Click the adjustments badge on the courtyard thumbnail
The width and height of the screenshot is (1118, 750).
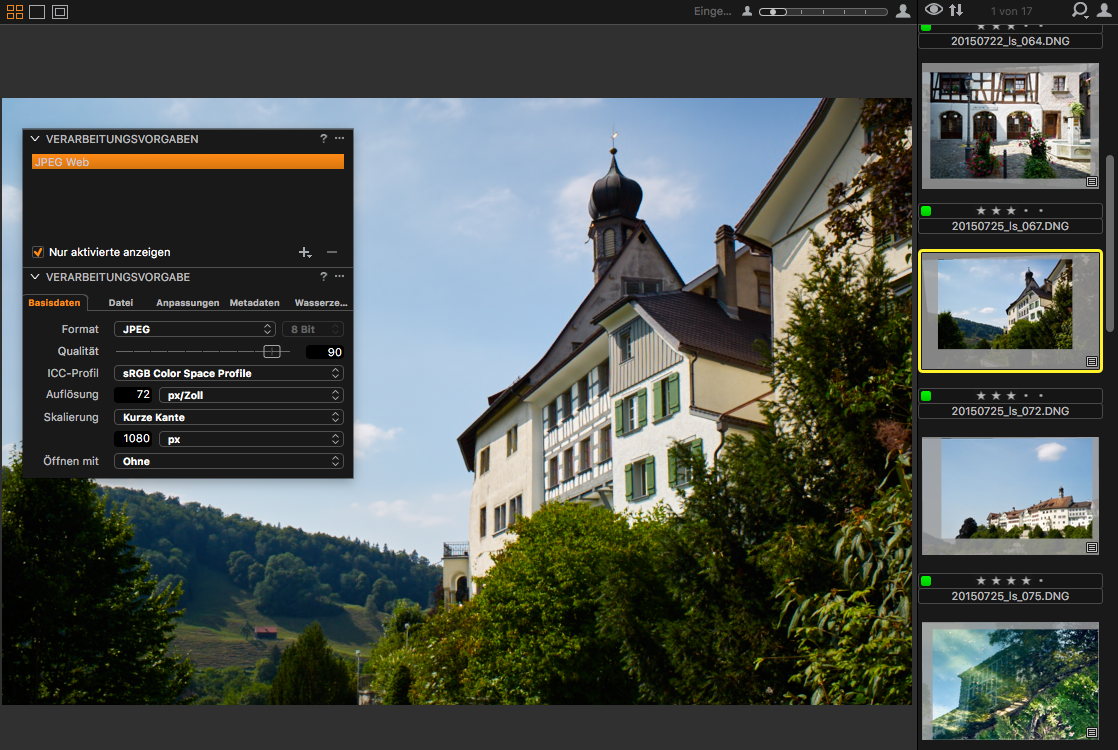tap(1092, 182)
